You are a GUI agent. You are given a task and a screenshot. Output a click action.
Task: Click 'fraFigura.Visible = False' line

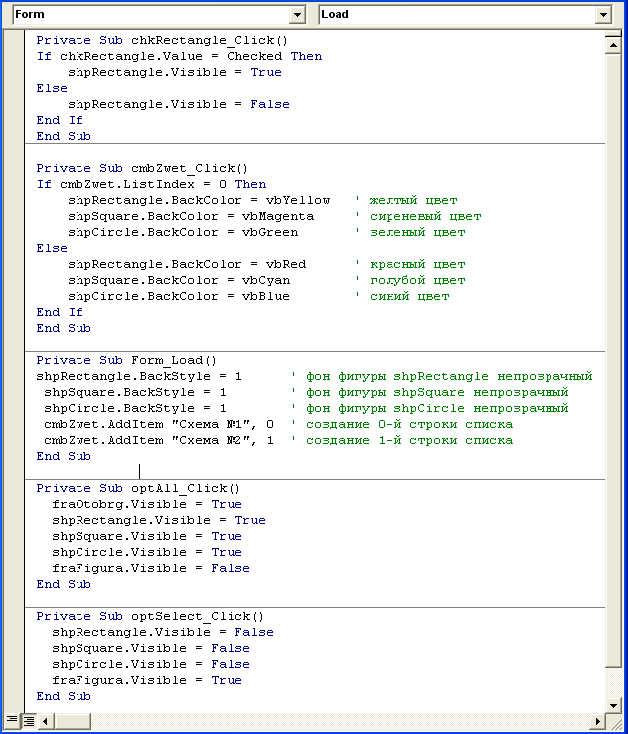coord(151,568)
